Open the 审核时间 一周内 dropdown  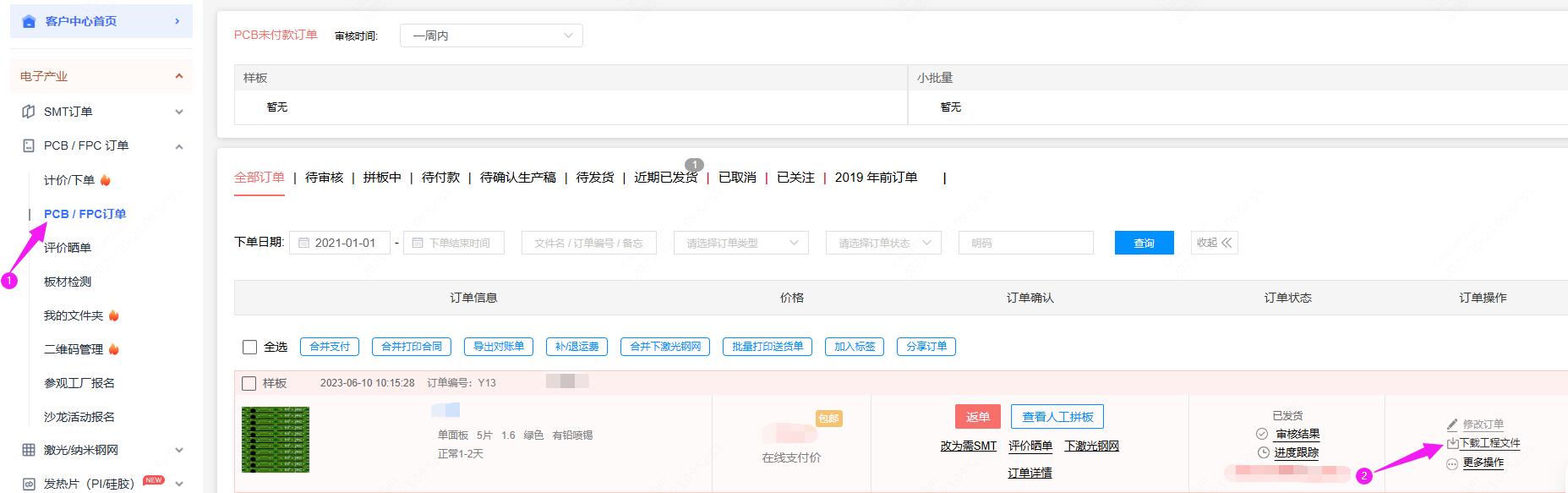point(491,36)
